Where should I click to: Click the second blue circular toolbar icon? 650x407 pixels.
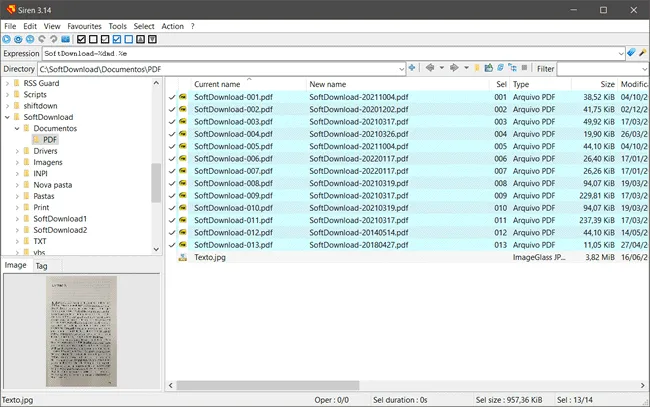pyautogui.click(x=18, y=39)
